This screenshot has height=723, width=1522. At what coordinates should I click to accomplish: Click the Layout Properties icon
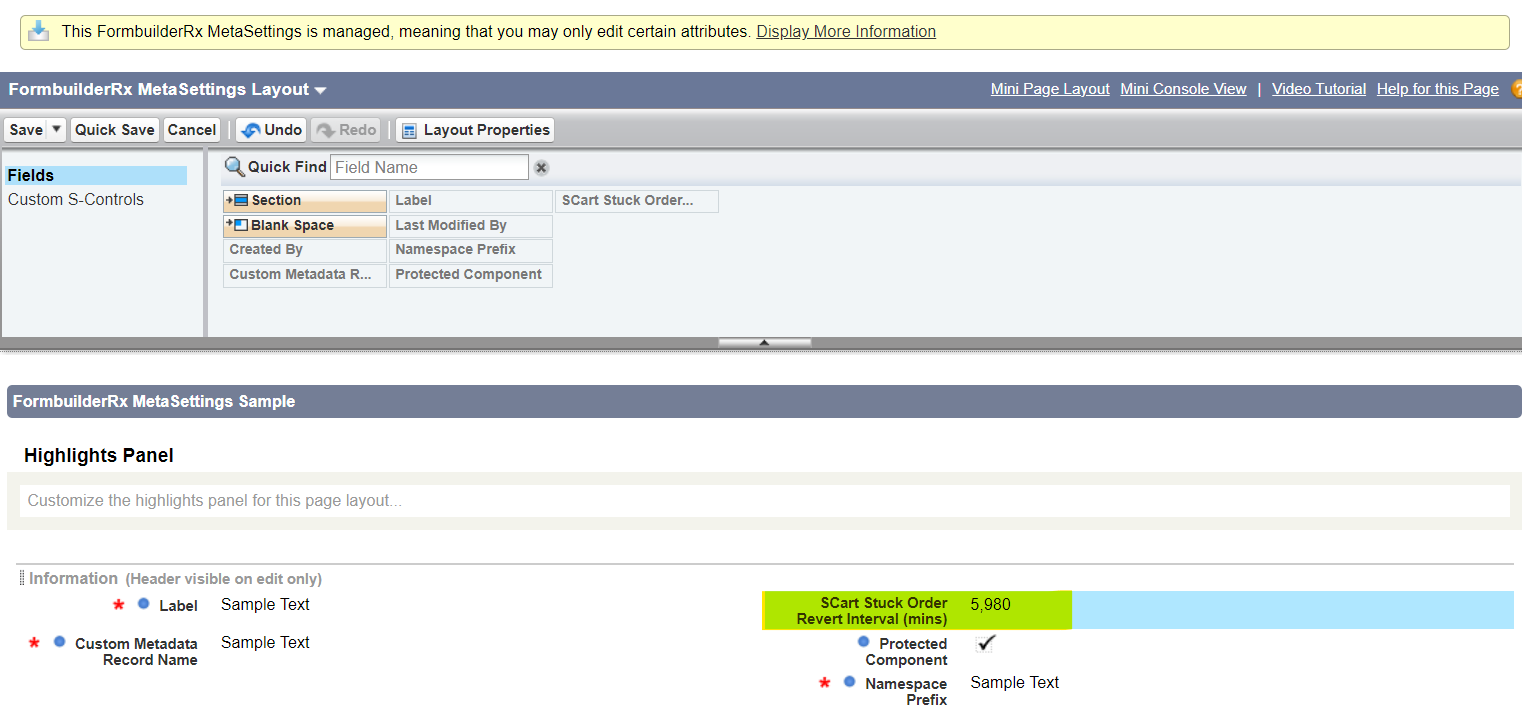(x=409, y=131)
